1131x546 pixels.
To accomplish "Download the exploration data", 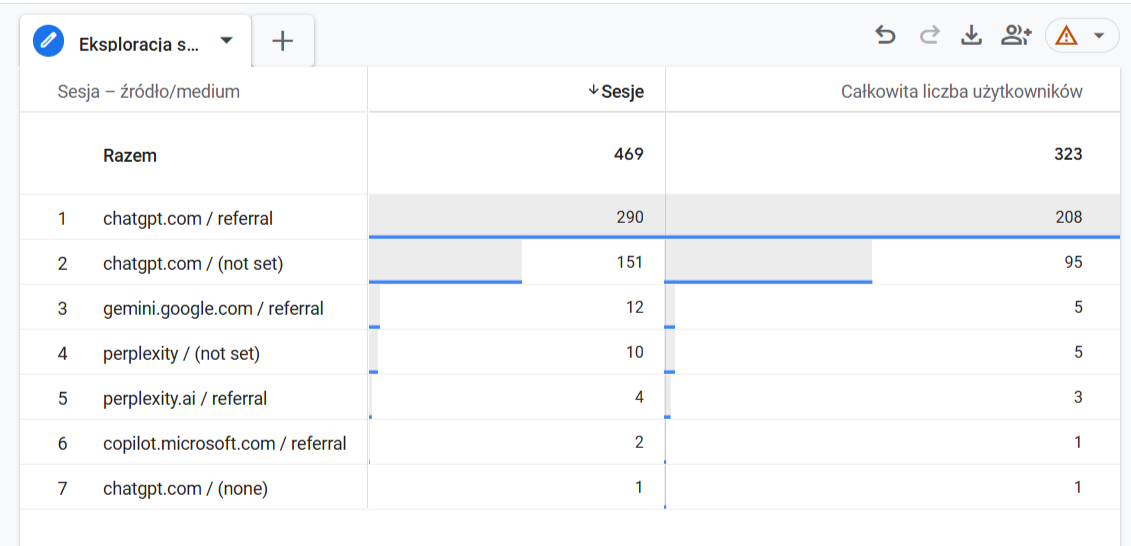I will (970, 36).
